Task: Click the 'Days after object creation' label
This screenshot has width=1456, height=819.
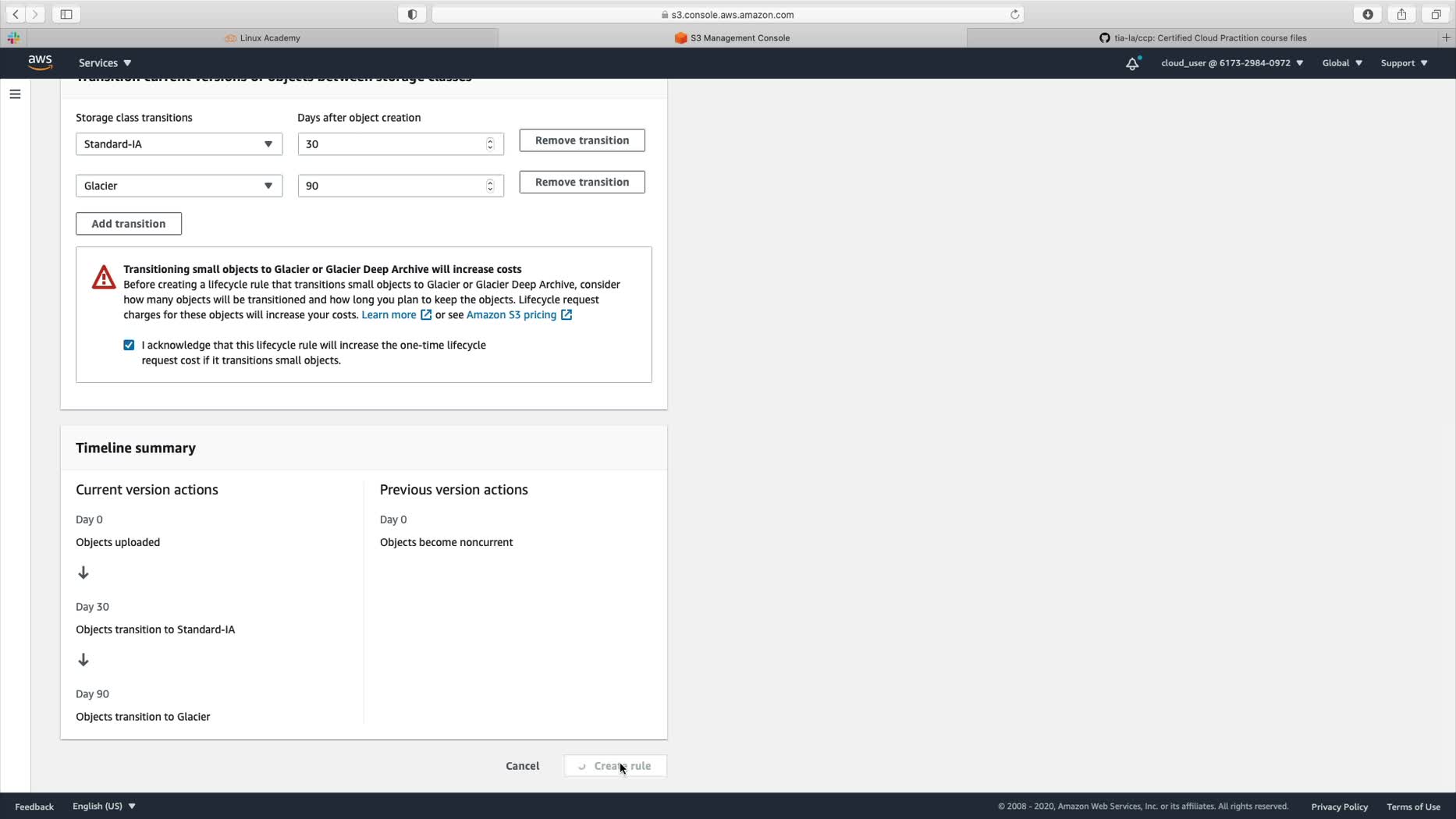Action: click(x=359, y=118)
